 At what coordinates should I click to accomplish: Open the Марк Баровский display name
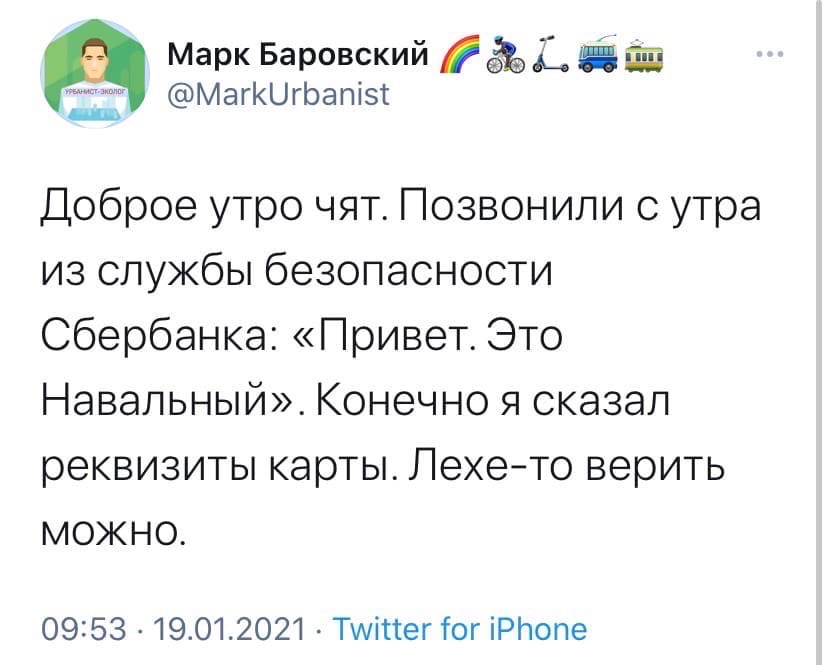297,53
